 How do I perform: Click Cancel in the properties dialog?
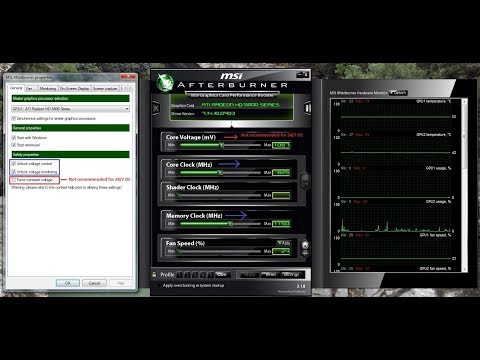tap(94, 283)
